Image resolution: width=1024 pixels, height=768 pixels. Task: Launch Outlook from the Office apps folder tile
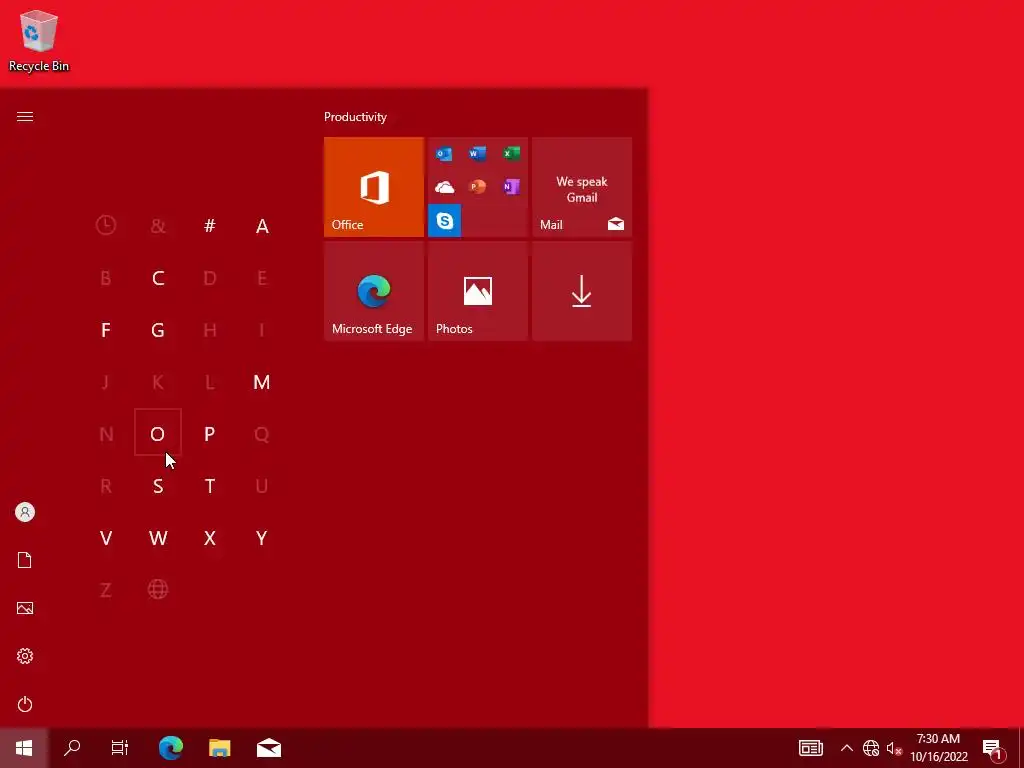click(x=444, y=154)
